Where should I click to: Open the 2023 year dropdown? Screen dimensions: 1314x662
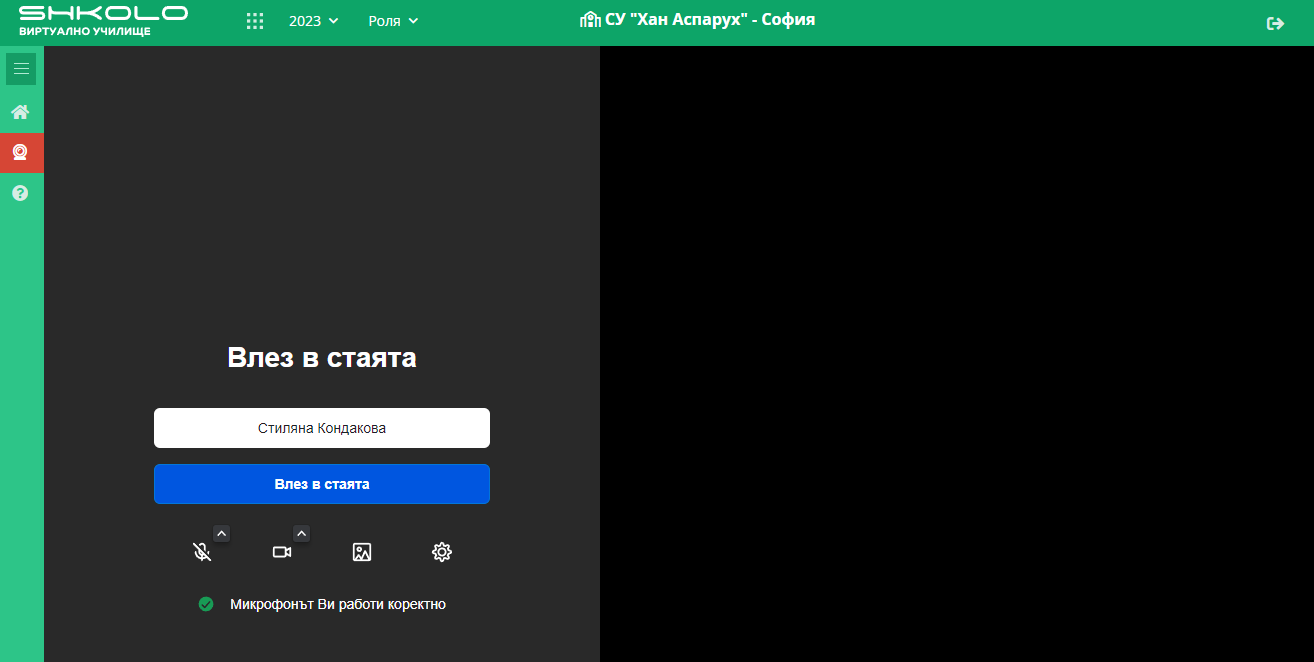314,21
